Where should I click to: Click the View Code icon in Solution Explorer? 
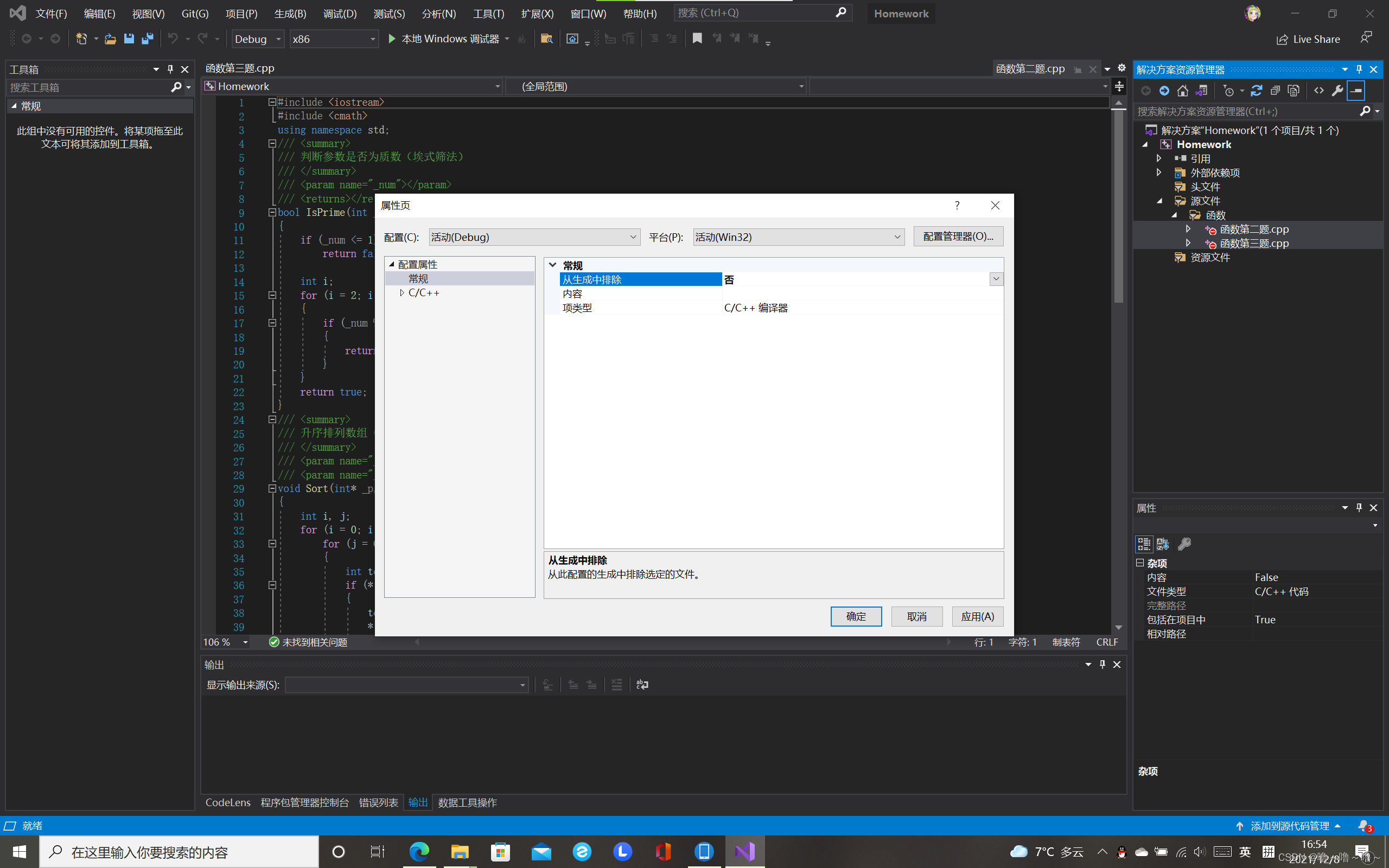tap(1319, 91)
